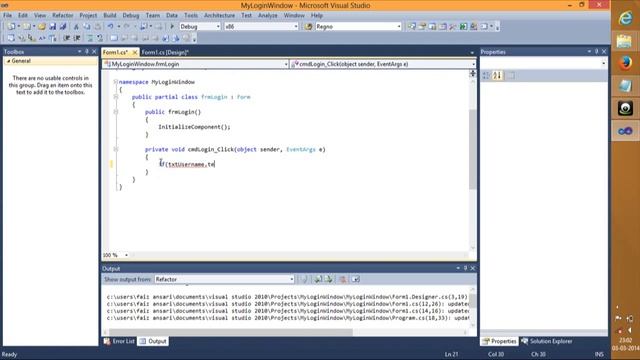Click the Comment selected lines icon

[90, 38]
